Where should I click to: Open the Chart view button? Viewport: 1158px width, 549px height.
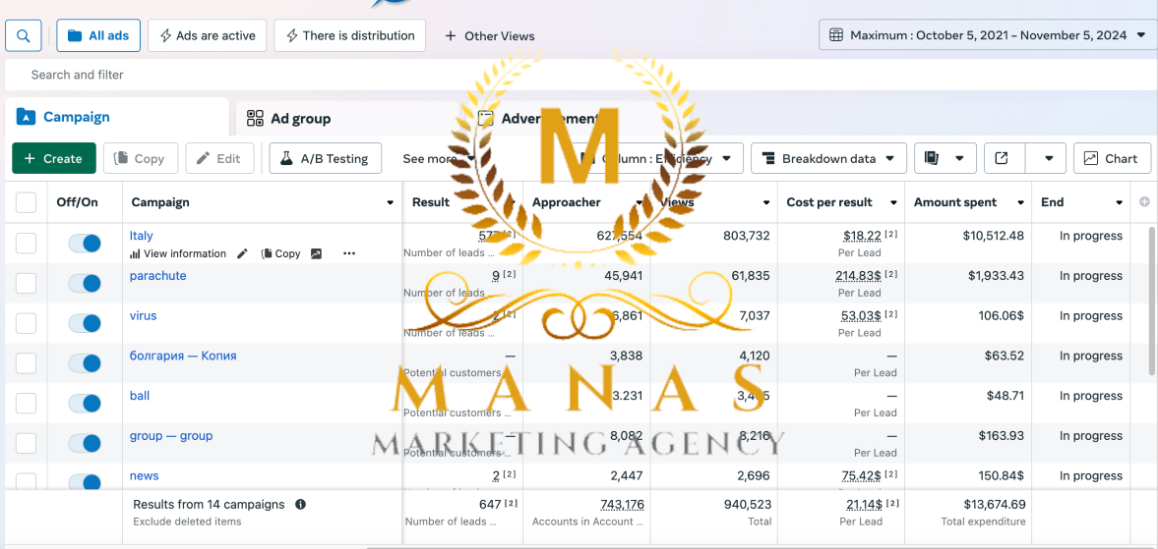point(1111,158)
